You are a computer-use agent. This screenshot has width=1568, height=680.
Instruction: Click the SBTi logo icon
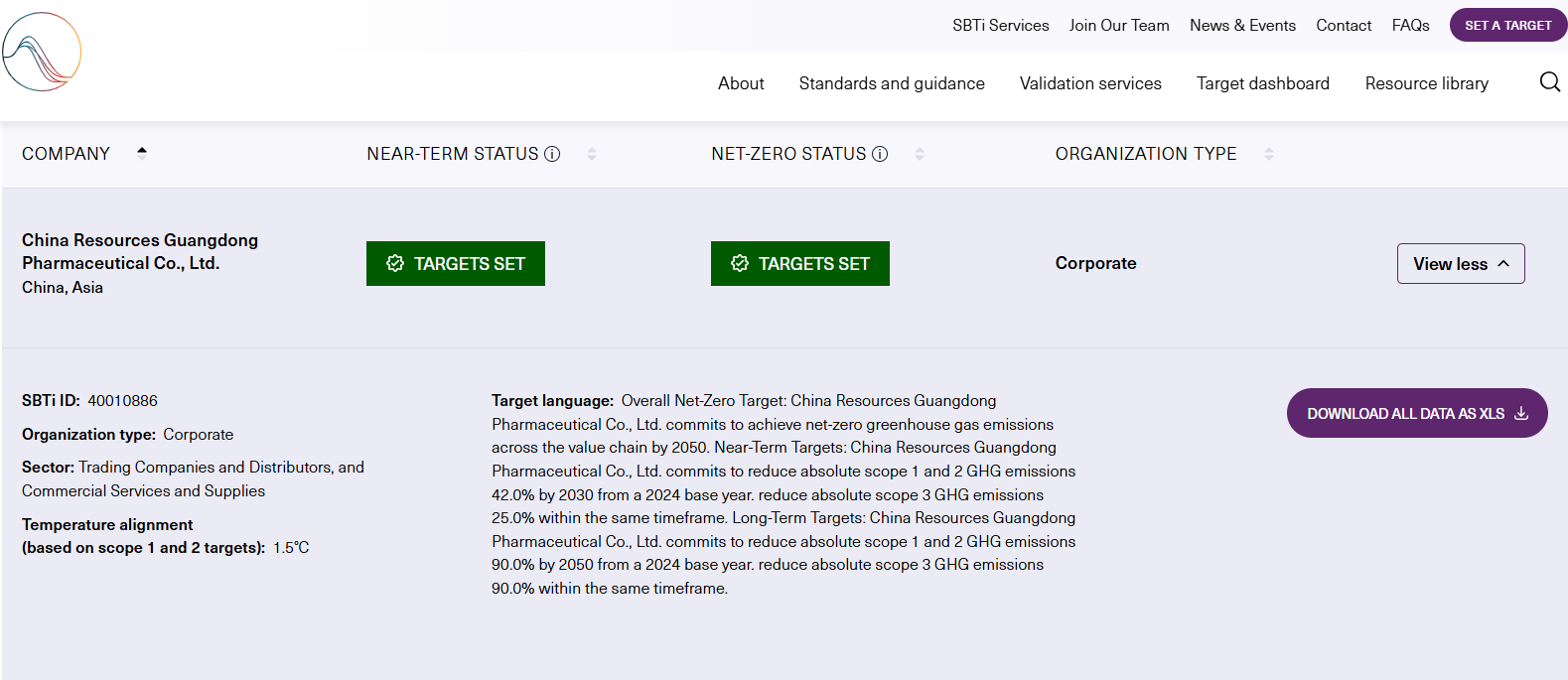click(42, 52)
